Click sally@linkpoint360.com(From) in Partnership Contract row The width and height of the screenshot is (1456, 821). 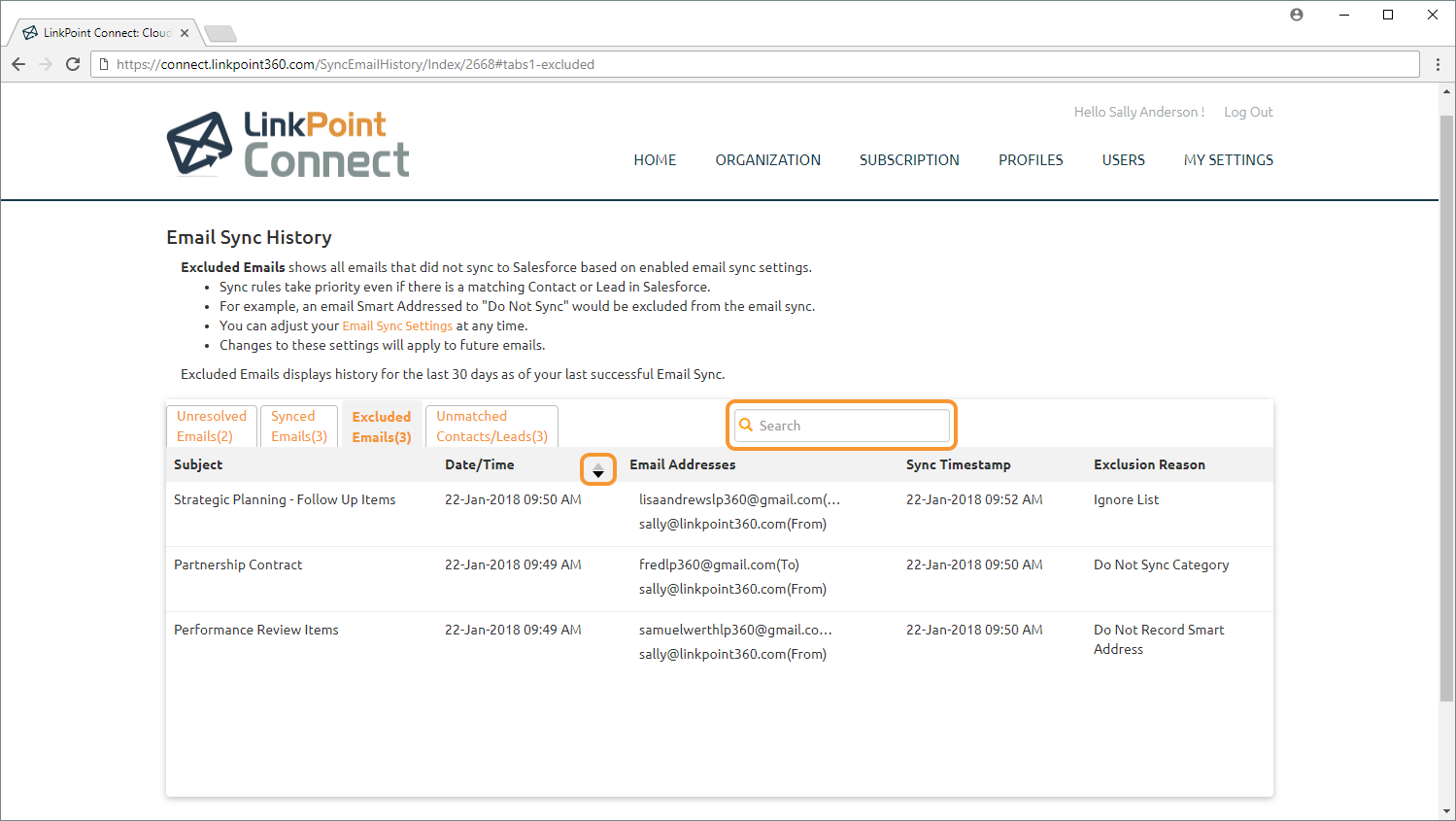tap(732, 589)
